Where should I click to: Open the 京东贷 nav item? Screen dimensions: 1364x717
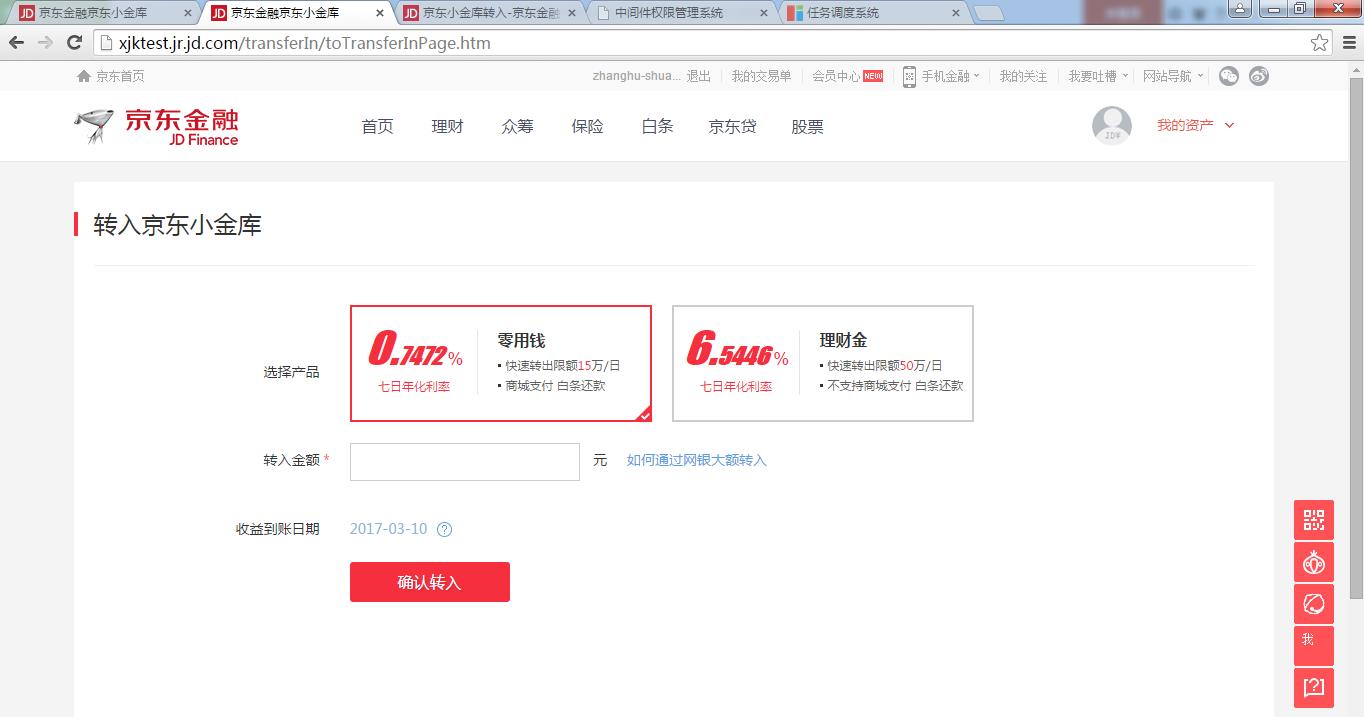pyautogui.click(x=733, y=127)
